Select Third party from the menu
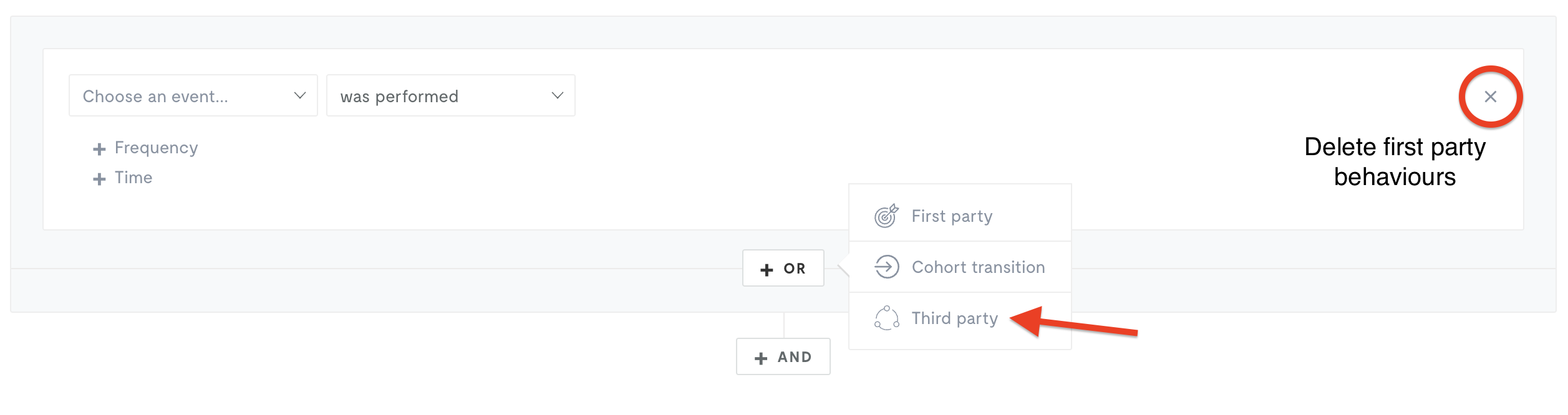Viewport: 1568px width, 415px height. (x=960, y=318)
